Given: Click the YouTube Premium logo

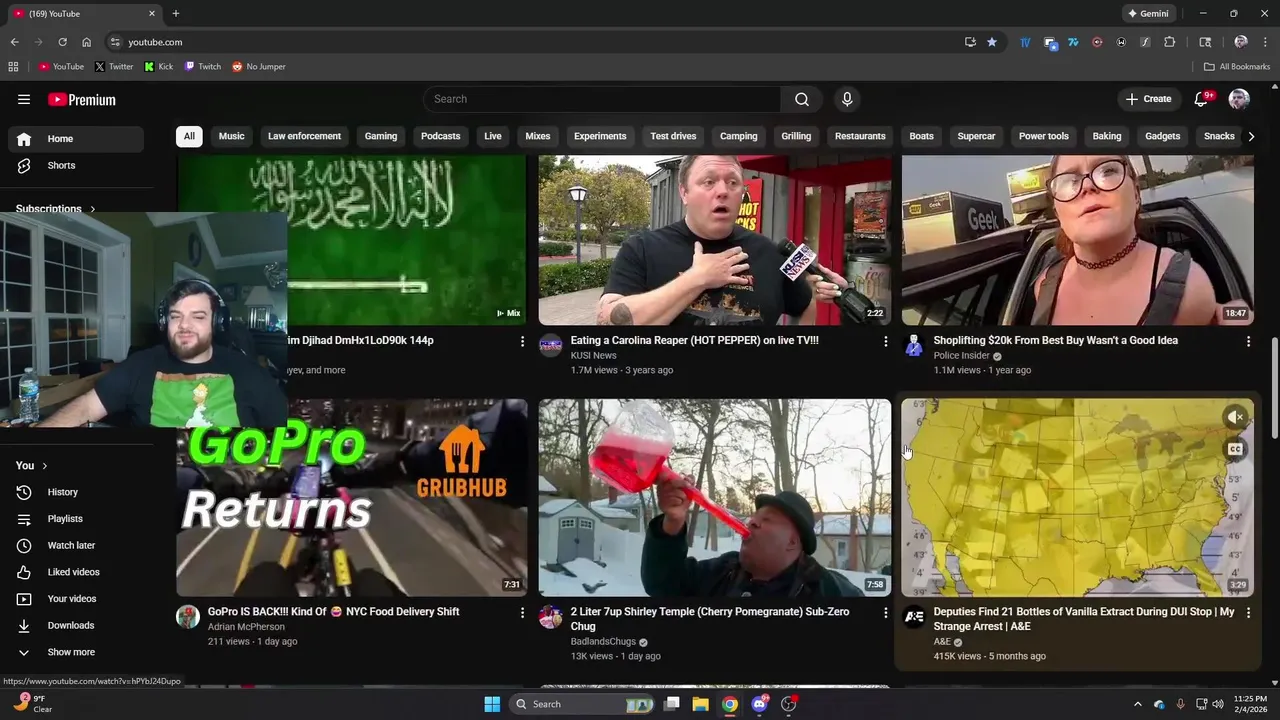Looking at the screenshot, I should click(x=82, y=99).
